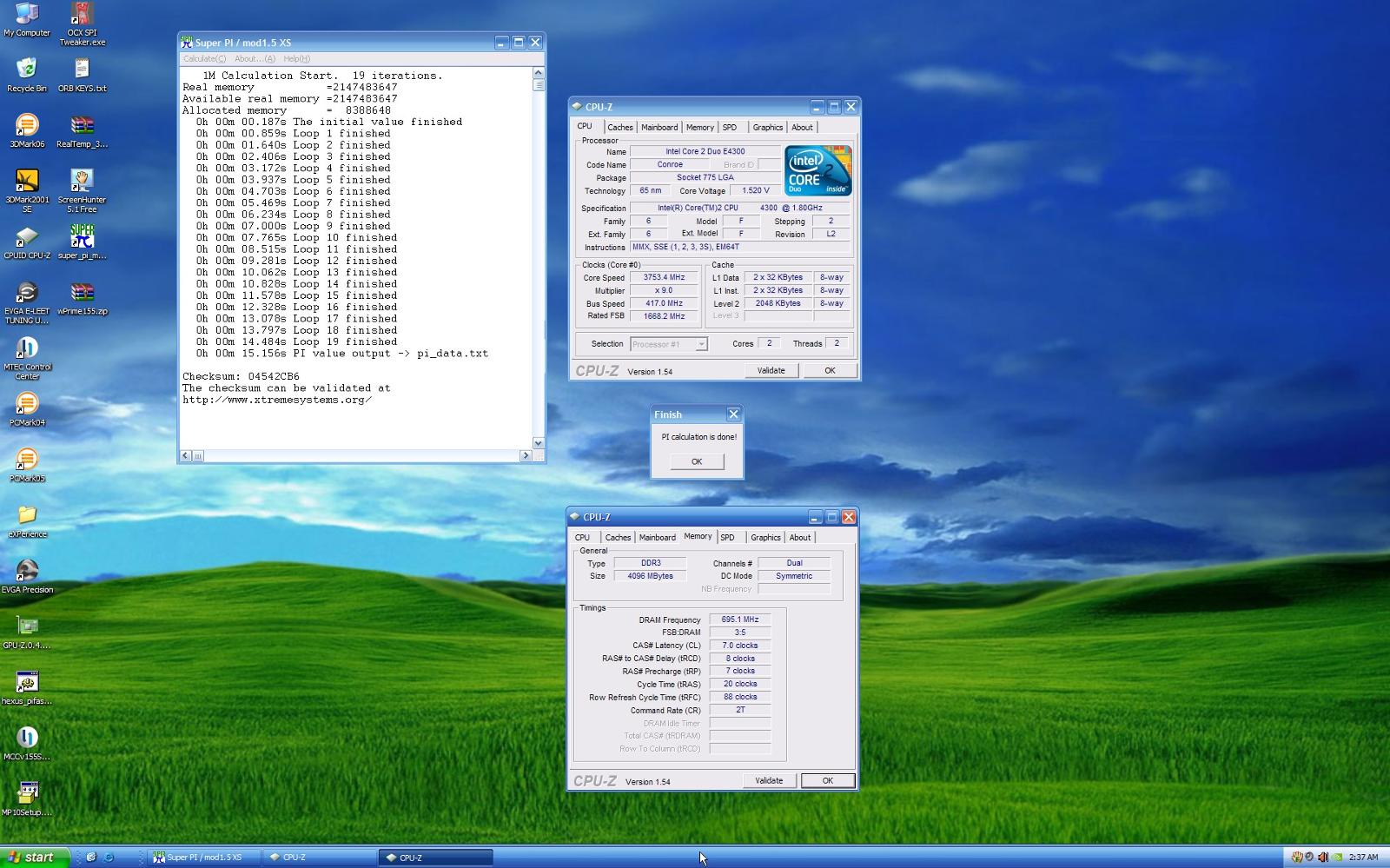Open My Computer desktop icon

click(x=27, y=19)
